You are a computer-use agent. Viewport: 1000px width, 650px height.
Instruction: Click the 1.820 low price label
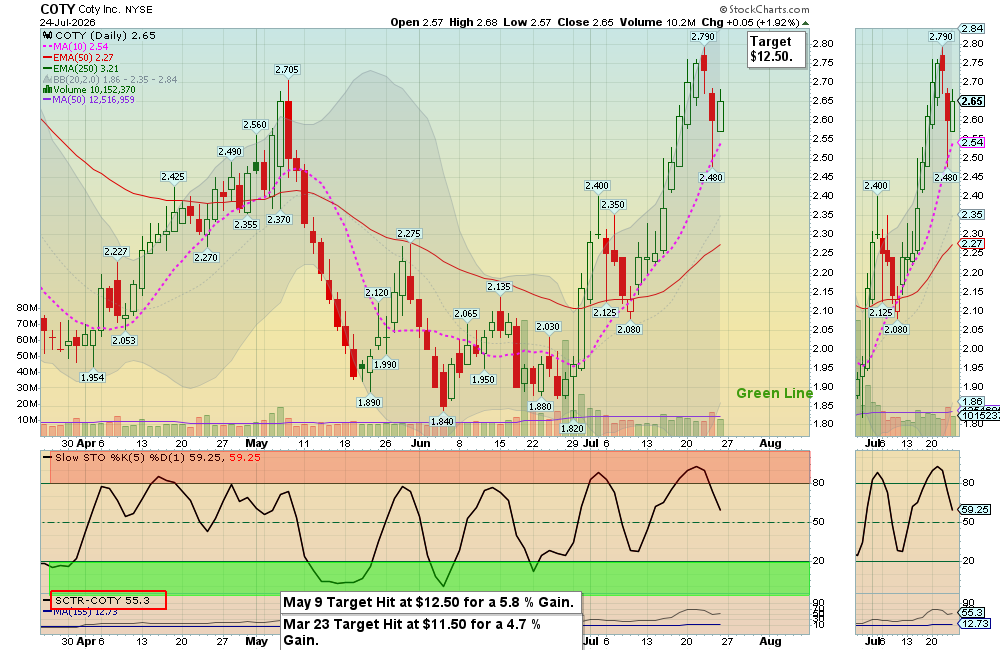click(x=572, y=429)
